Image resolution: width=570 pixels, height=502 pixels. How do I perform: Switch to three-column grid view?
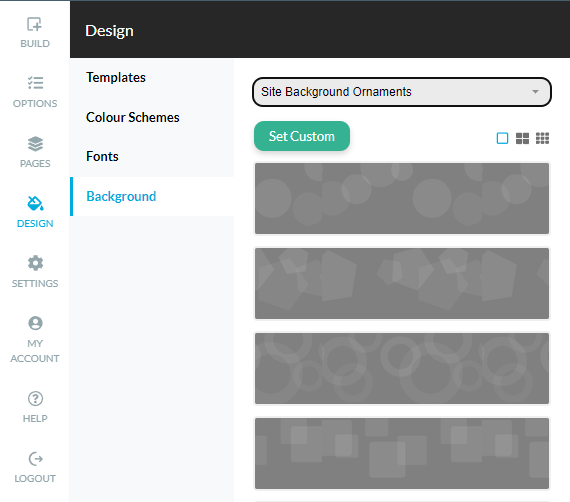(542, 138)
